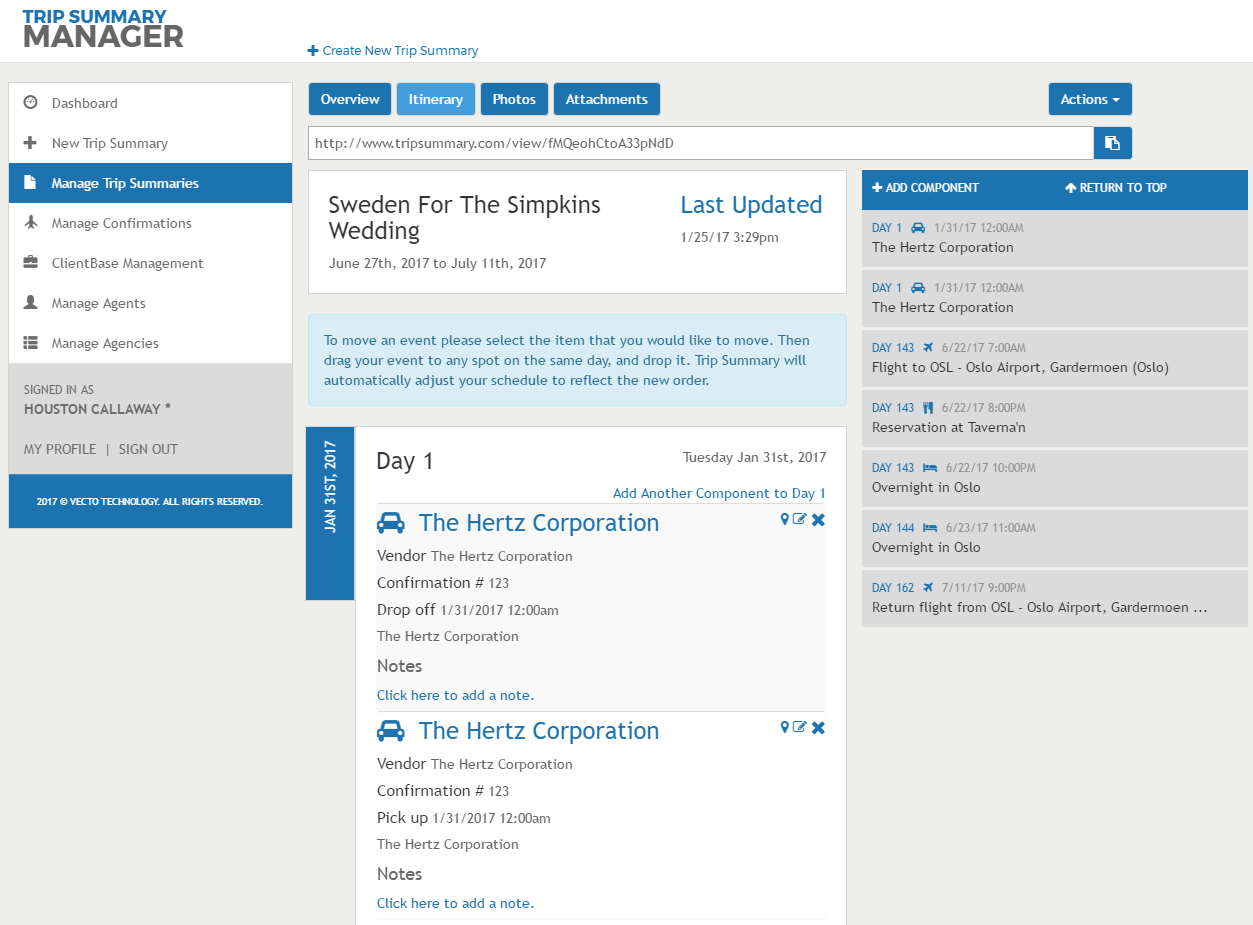Select the Attachments tab
Viewport: 1253px width, 925px height.
(x=606, y=99)
